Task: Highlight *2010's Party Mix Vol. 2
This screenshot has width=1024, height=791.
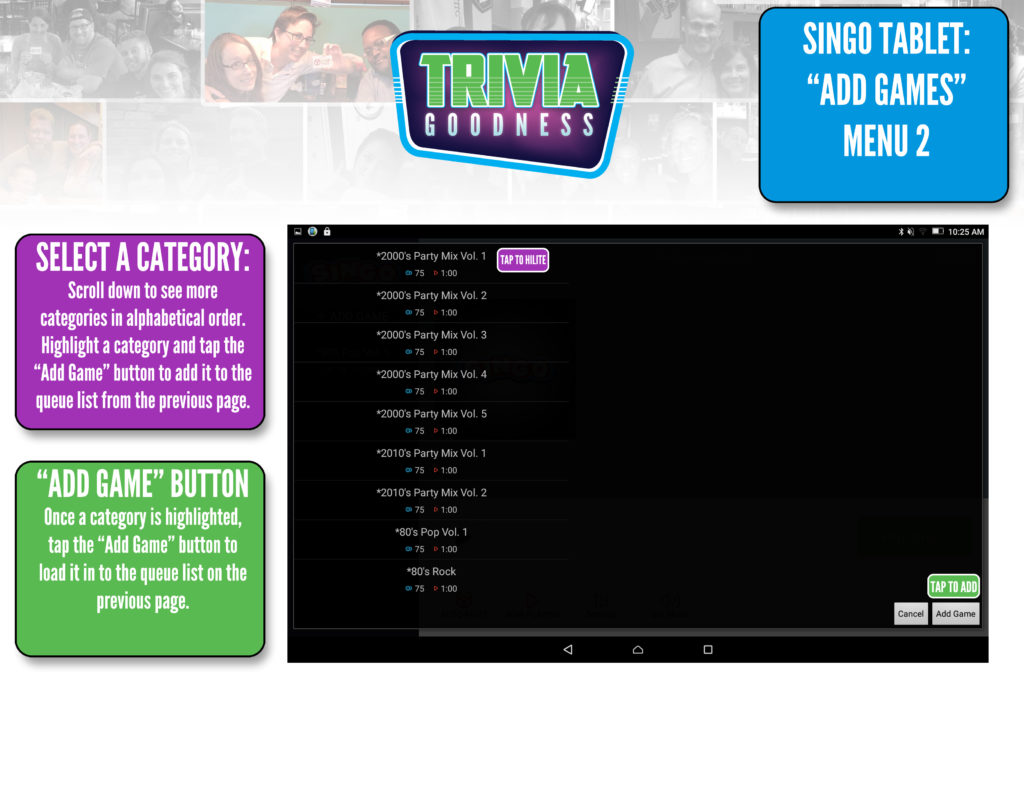Action: [431, 500]
